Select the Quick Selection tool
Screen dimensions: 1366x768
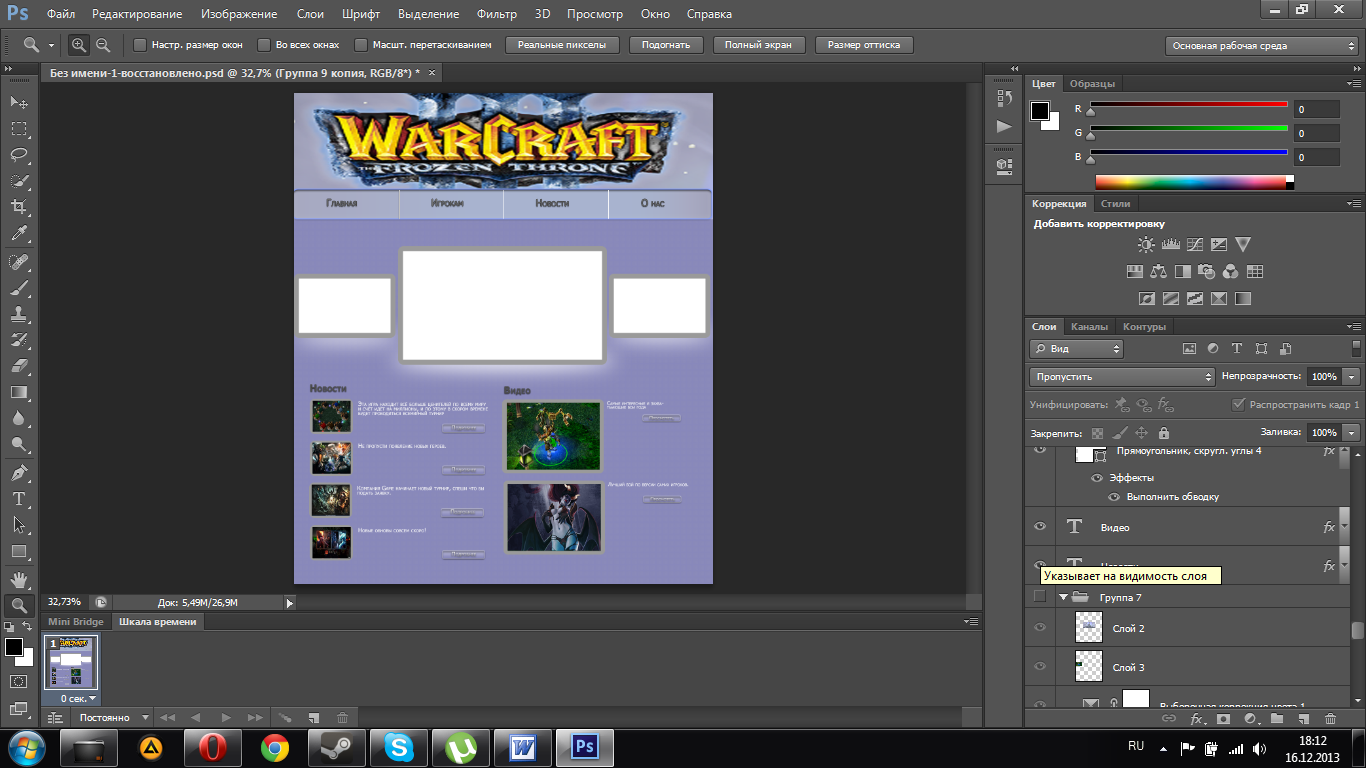coord(18,181)
